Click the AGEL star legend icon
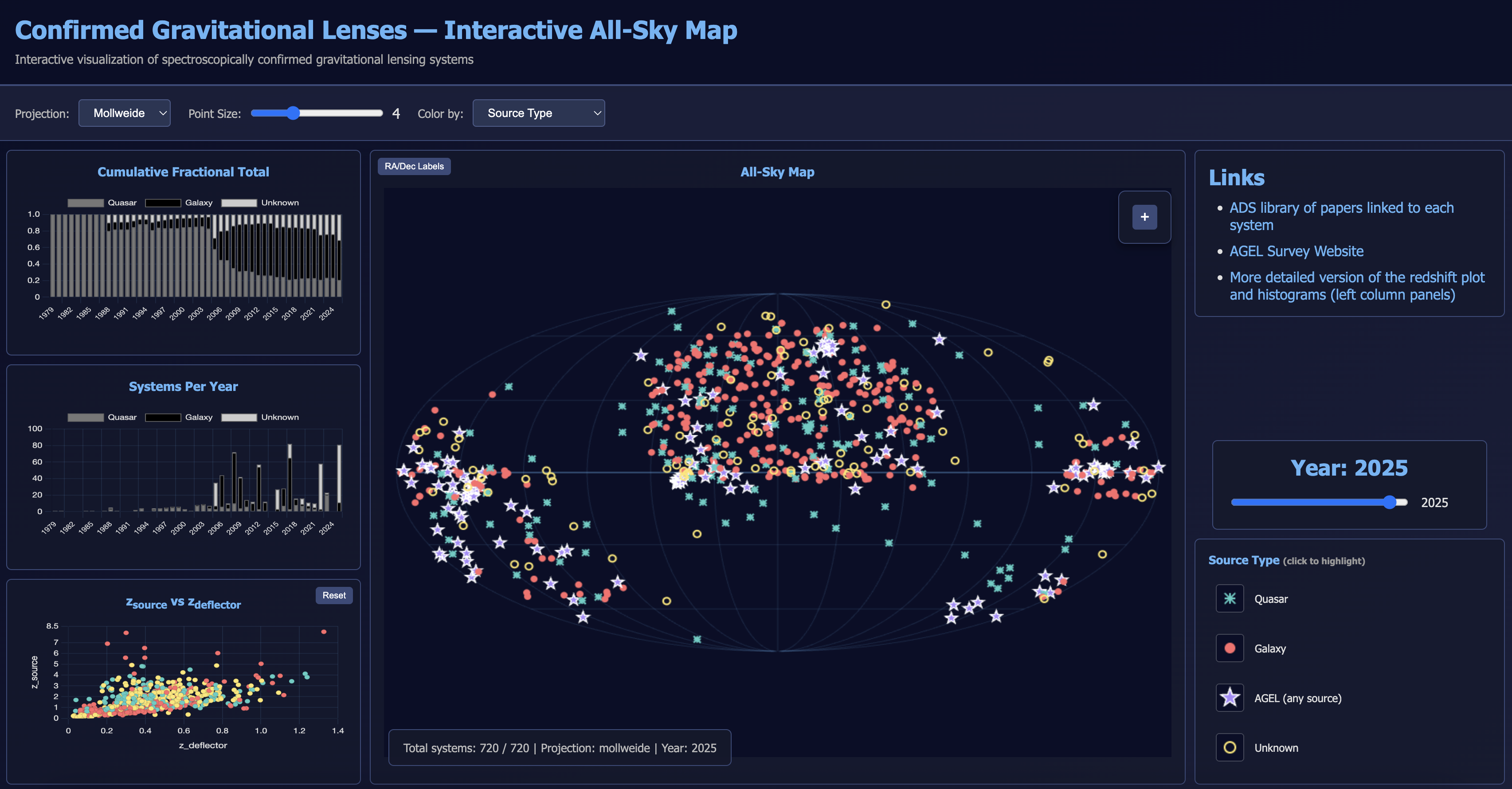 pos(1230,698)
